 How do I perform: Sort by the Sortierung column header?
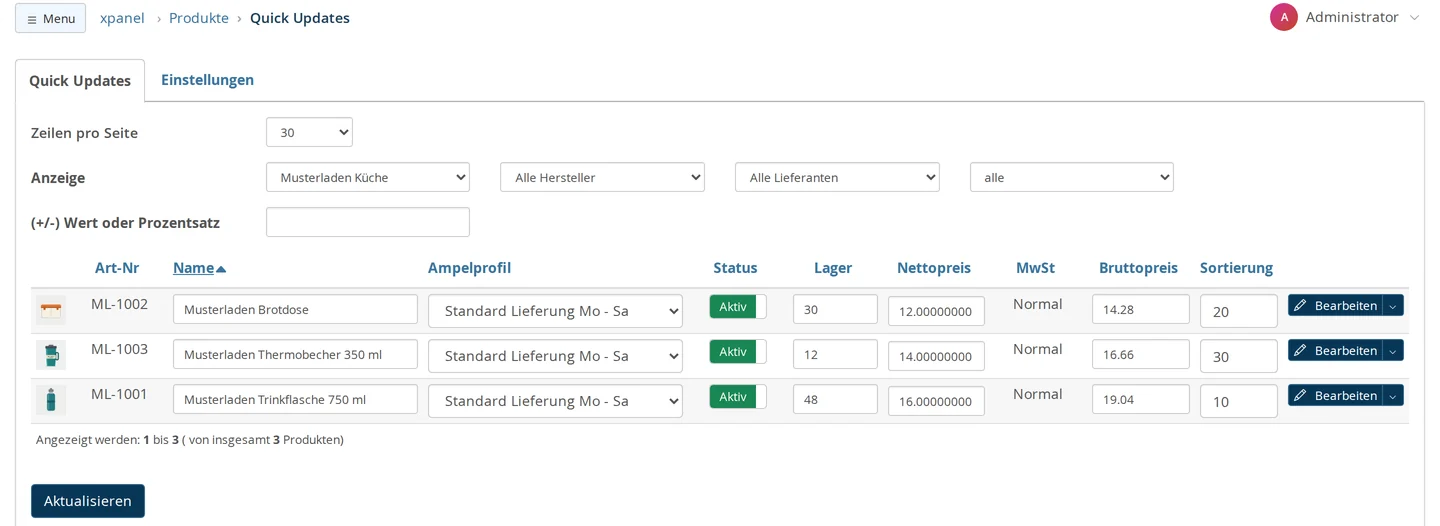tap(1236, 268)
